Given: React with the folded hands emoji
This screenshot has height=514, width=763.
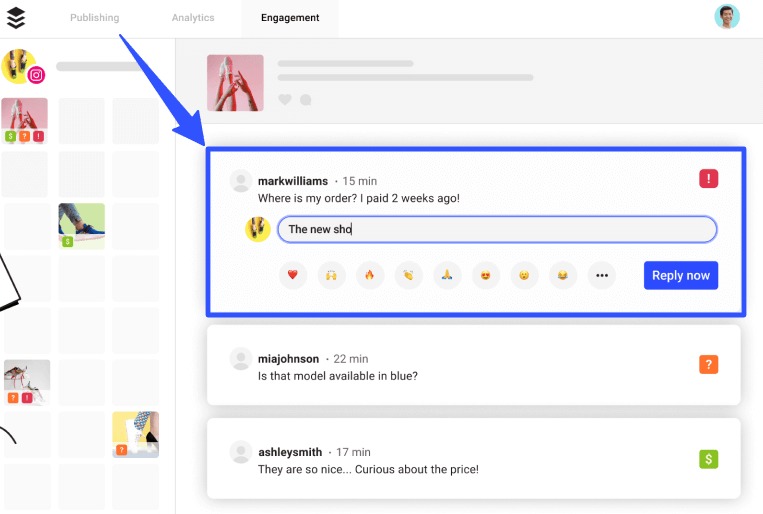Looking at the screenshot, I should tap(447, 275).
